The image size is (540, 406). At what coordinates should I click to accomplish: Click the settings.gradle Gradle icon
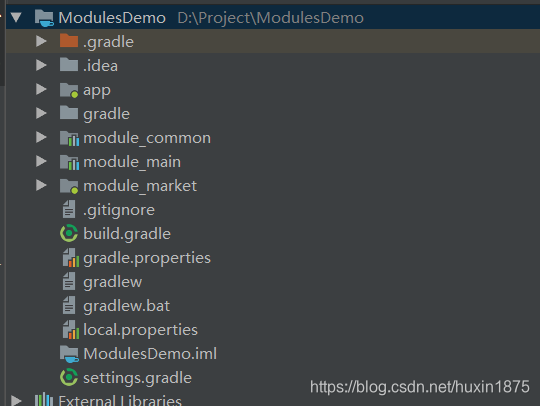tap(69, 377)
